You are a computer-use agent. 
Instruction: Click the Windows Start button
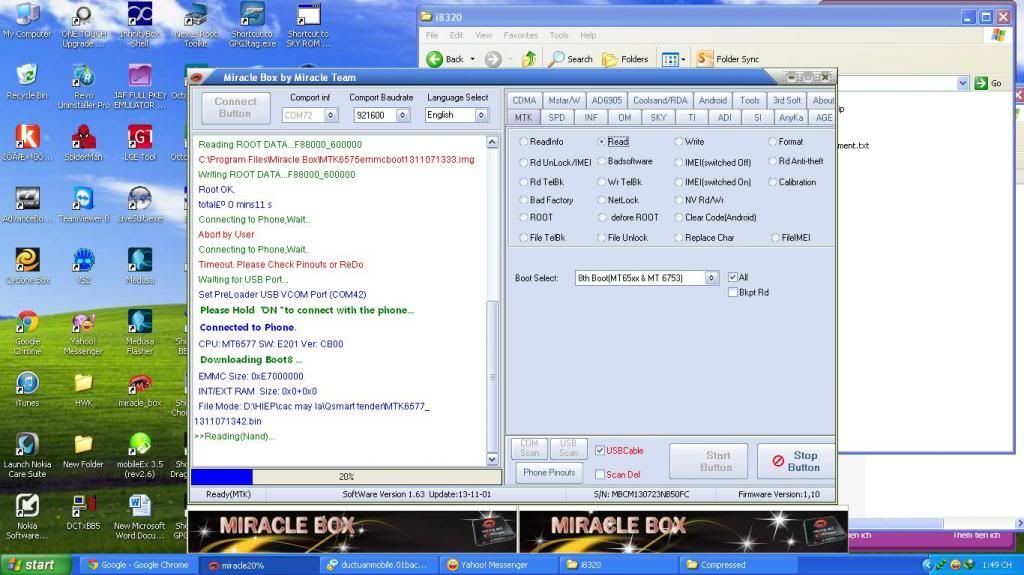35,565
